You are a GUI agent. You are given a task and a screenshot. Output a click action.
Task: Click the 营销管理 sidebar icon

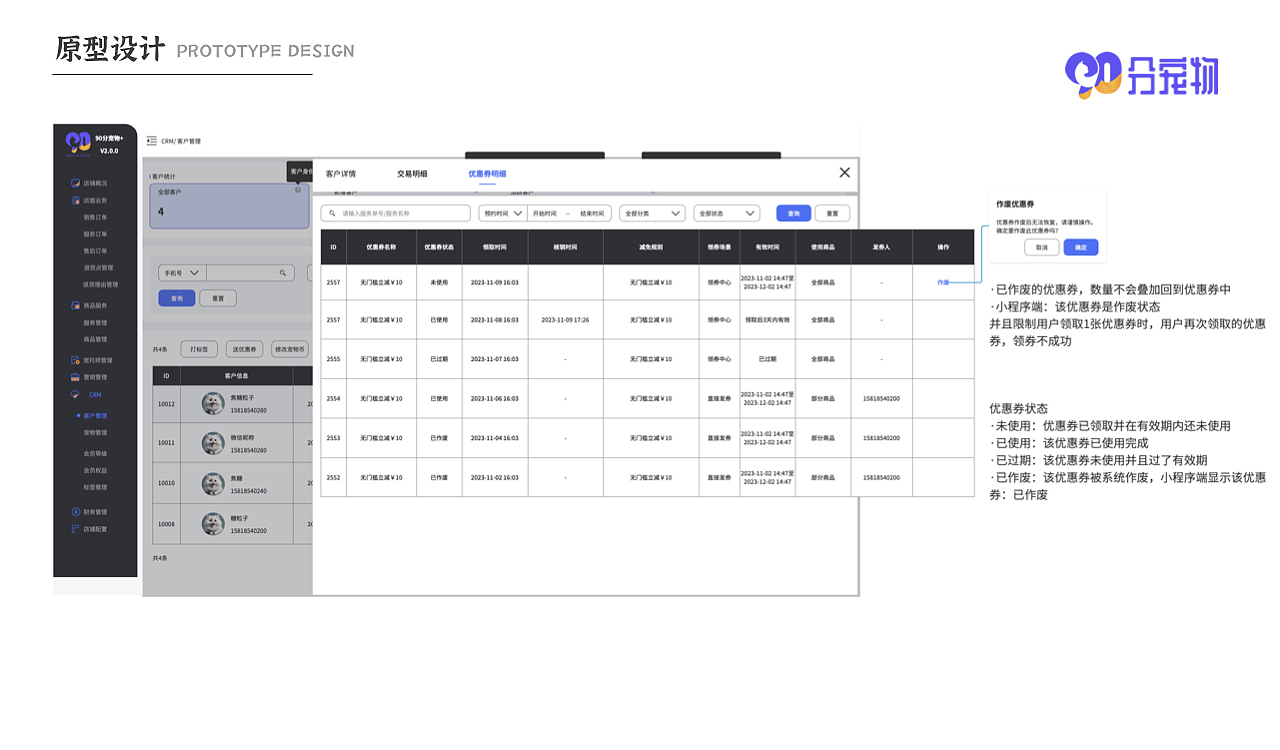(x=75, y=377)
